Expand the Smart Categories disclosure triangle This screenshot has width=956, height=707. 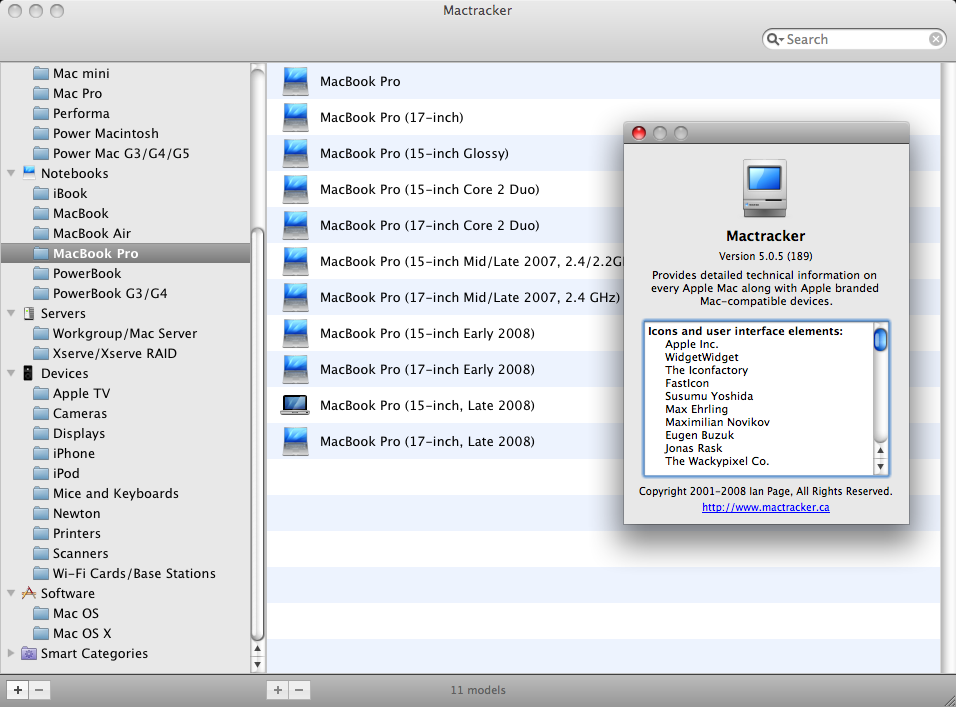click(x=12, y=653)
